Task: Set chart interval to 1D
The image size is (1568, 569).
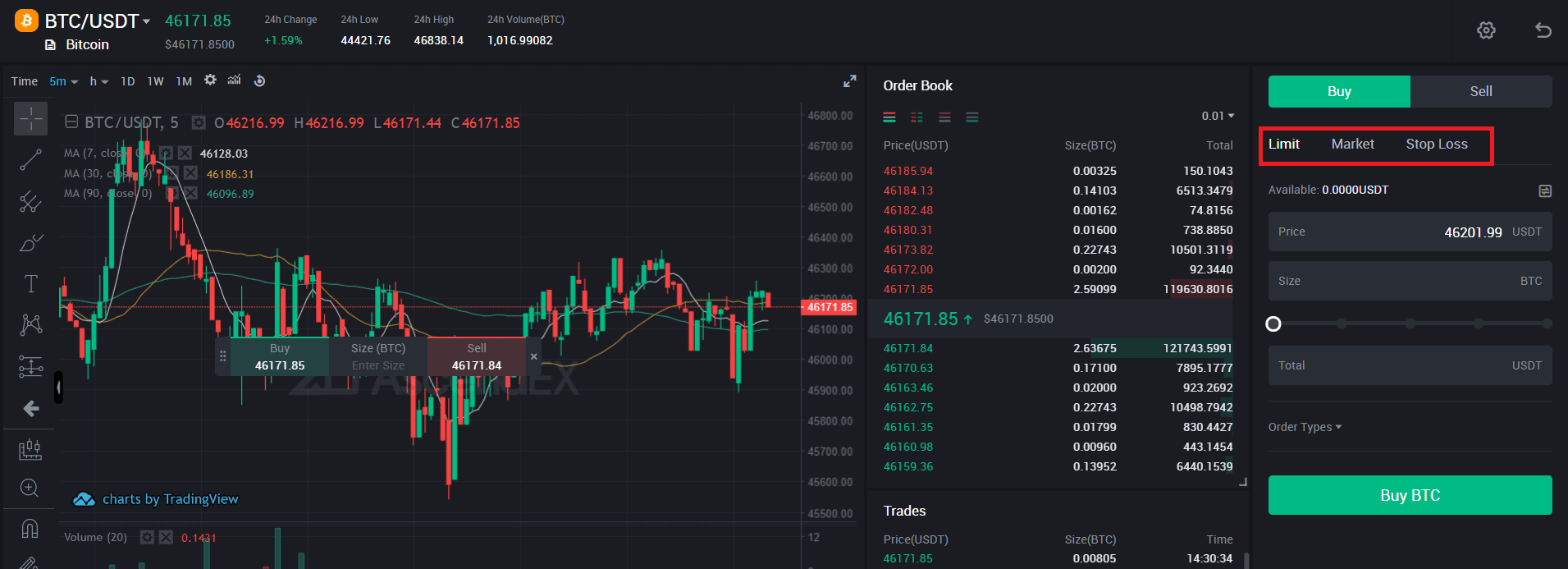Action: [x=127, y=81]
